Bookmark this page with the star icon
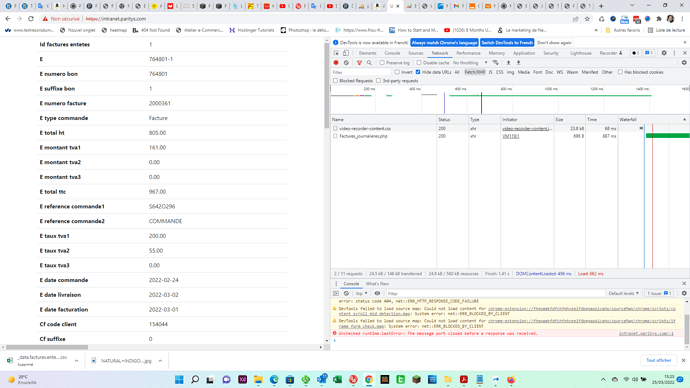This screenshot has width=690, height=388. [587, 19]
